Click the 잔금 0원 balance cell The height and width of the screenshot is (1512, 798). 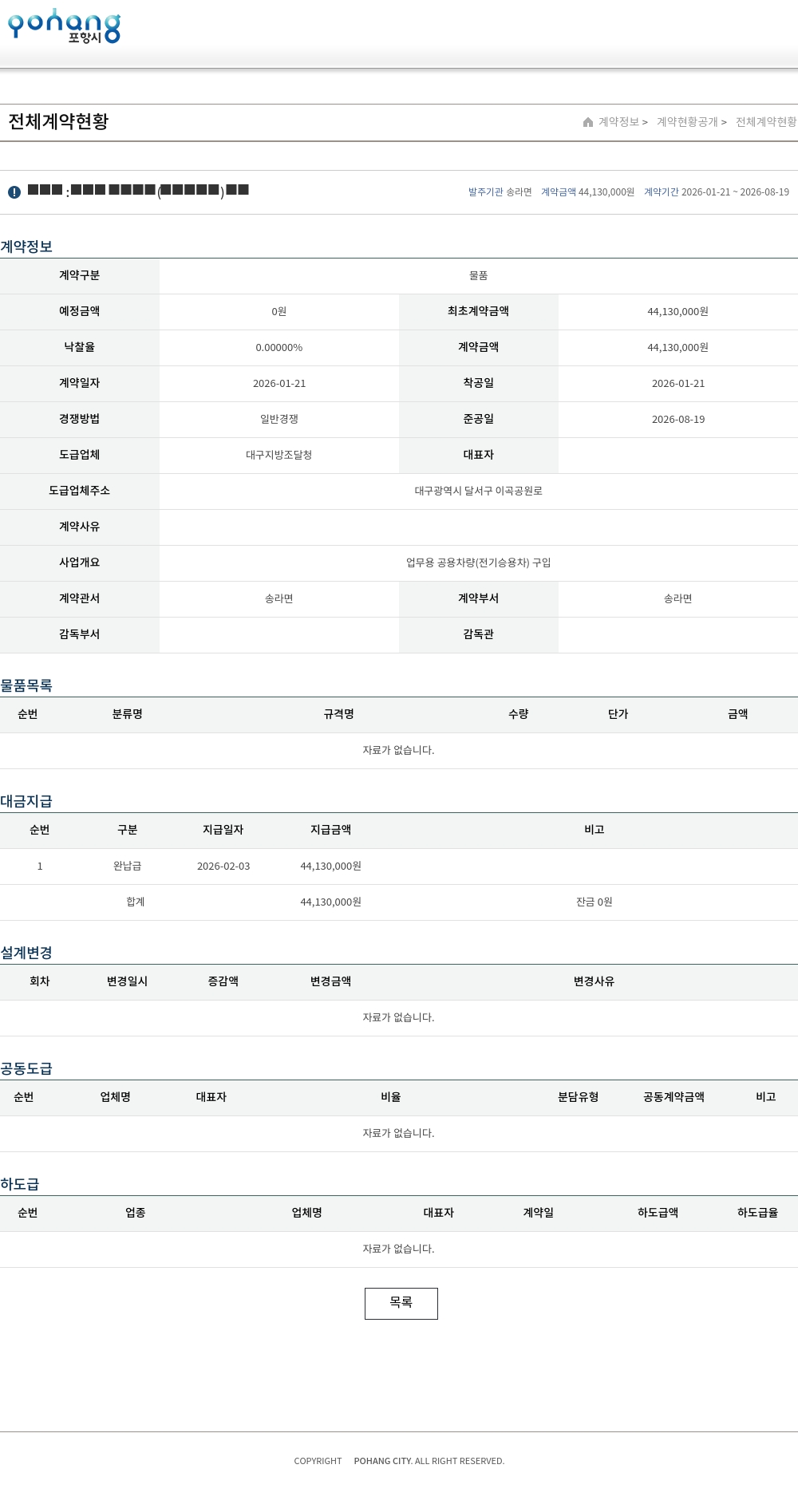pyautogui.click(x=594, y=902)
